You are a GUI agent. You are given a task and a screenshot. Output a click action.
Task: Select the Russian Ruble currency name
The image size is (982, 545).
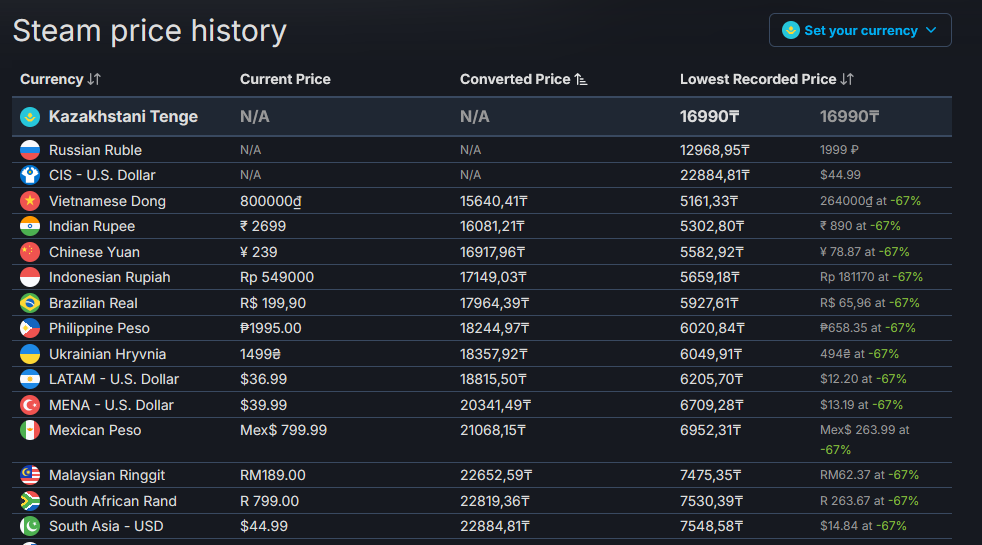95,150
